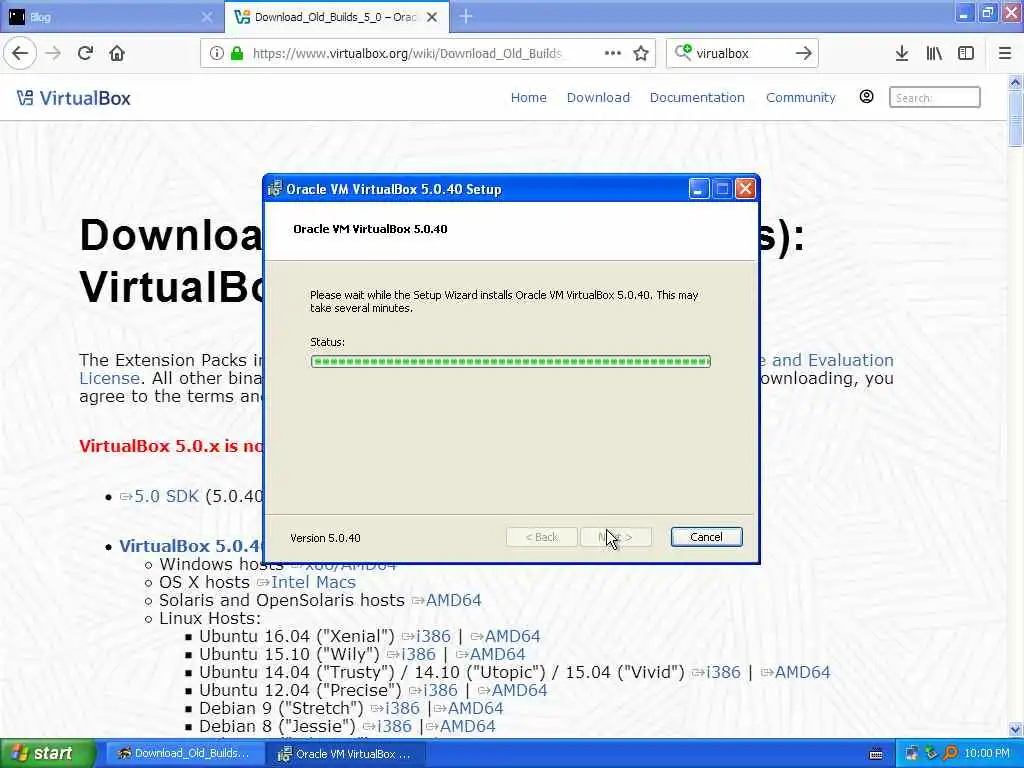Select the Download_Old_Builds_5_0 browser tab
Image resolution: width=1024 pixels, height=768 pixels.
point(336,17)
